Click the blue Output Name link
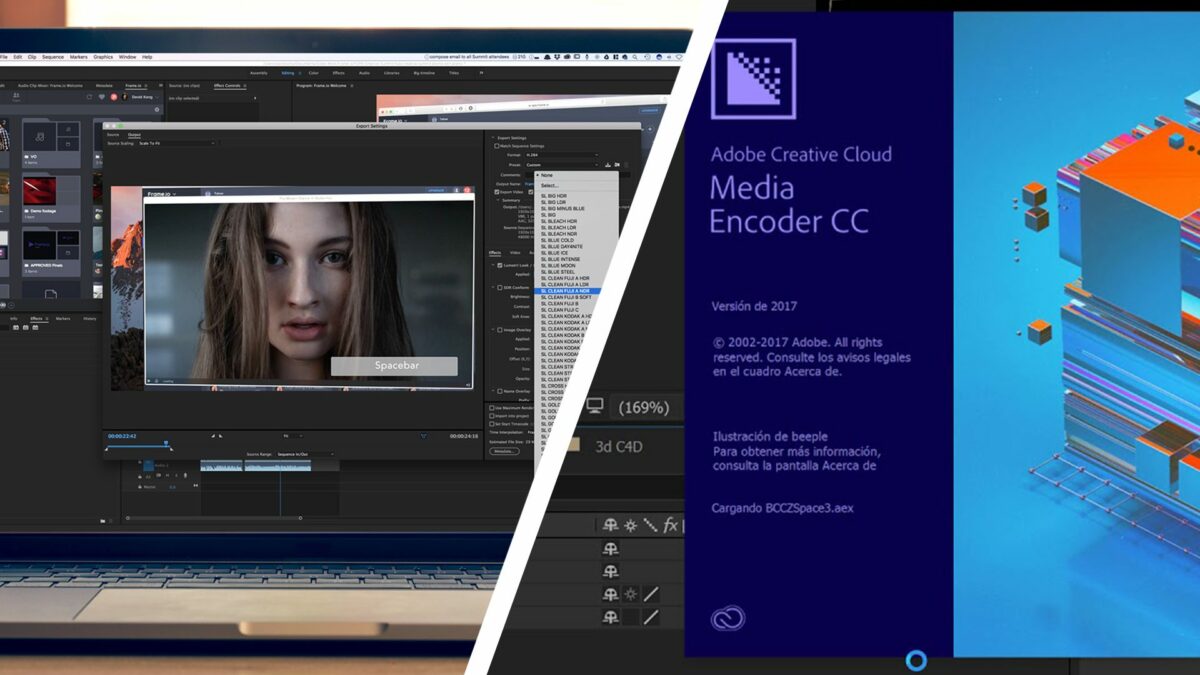Image resolution: width=1200 pixels, height=675 pixels. tap(529, 184)
